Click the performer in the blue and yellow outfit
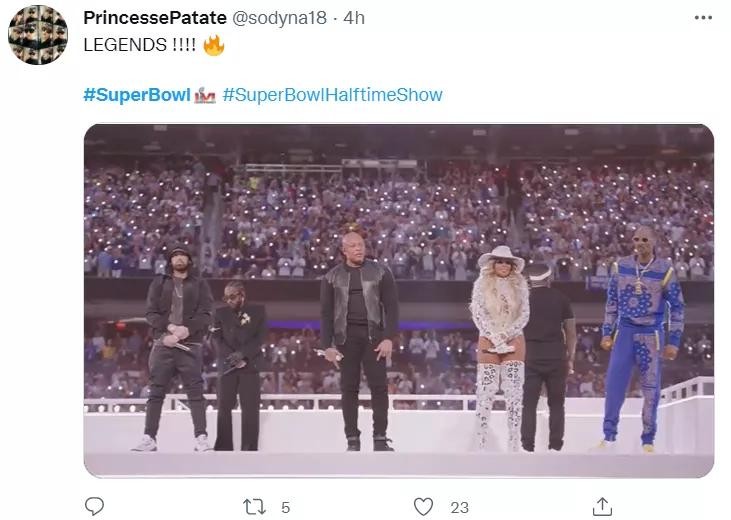 641,335
